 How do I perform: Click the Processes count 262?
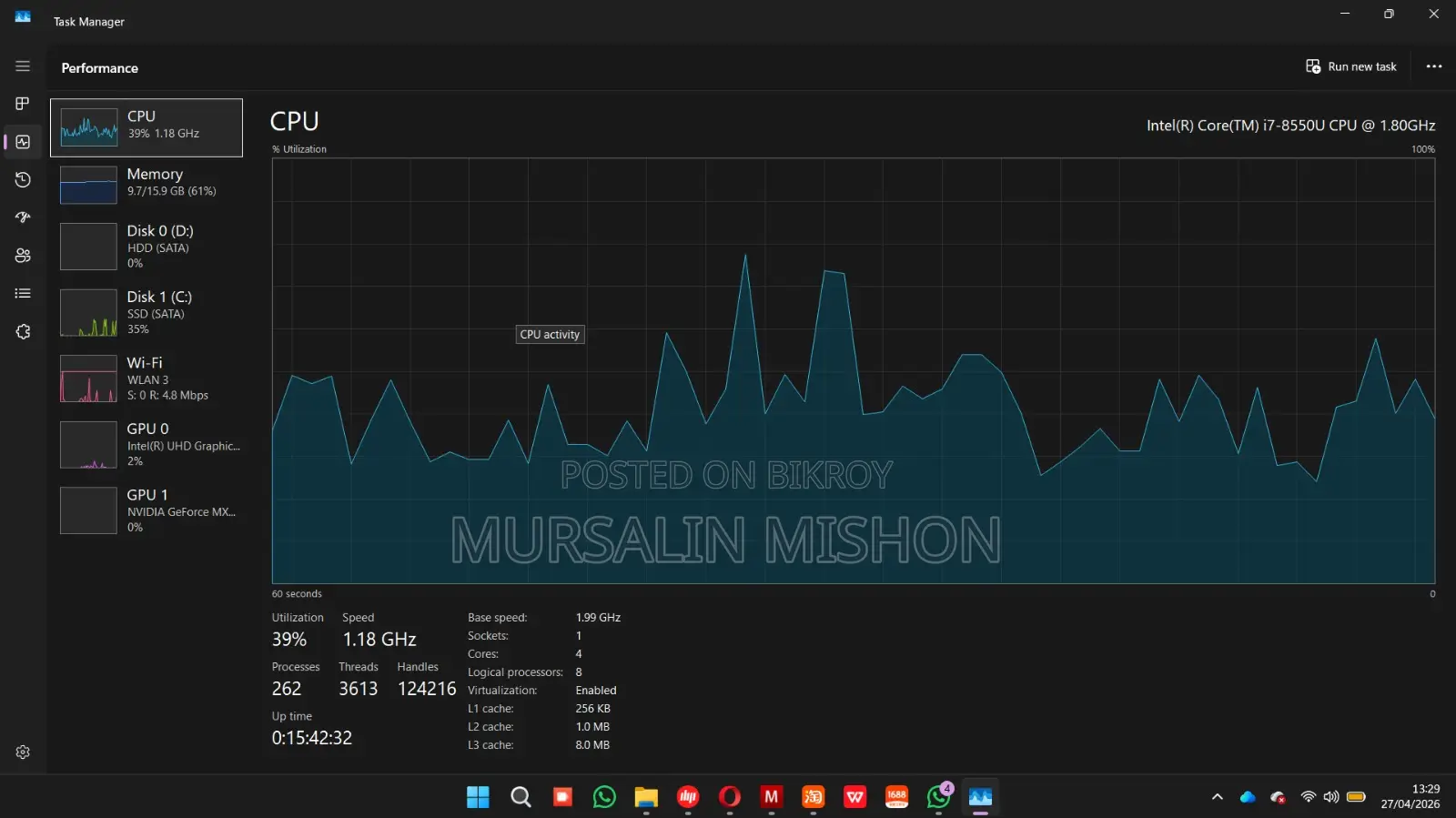(x=287, y=689)
